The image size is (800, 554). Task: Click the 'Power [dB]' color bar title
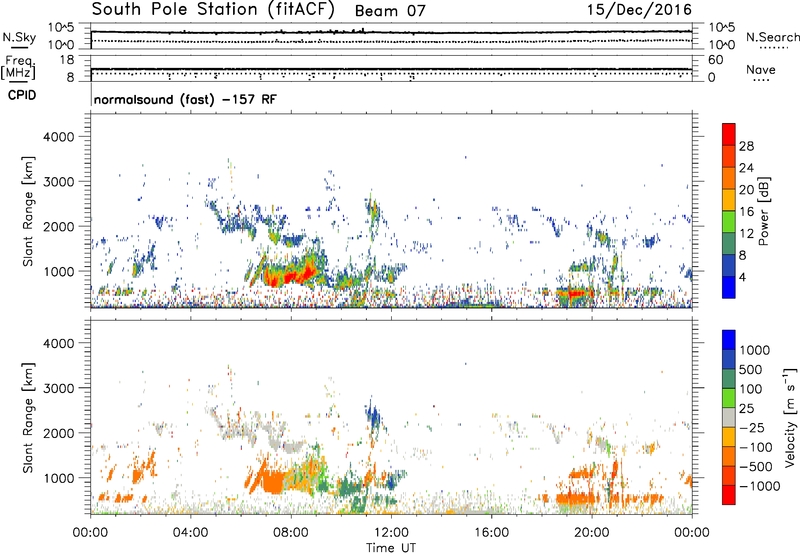click(x=763, y=211)
